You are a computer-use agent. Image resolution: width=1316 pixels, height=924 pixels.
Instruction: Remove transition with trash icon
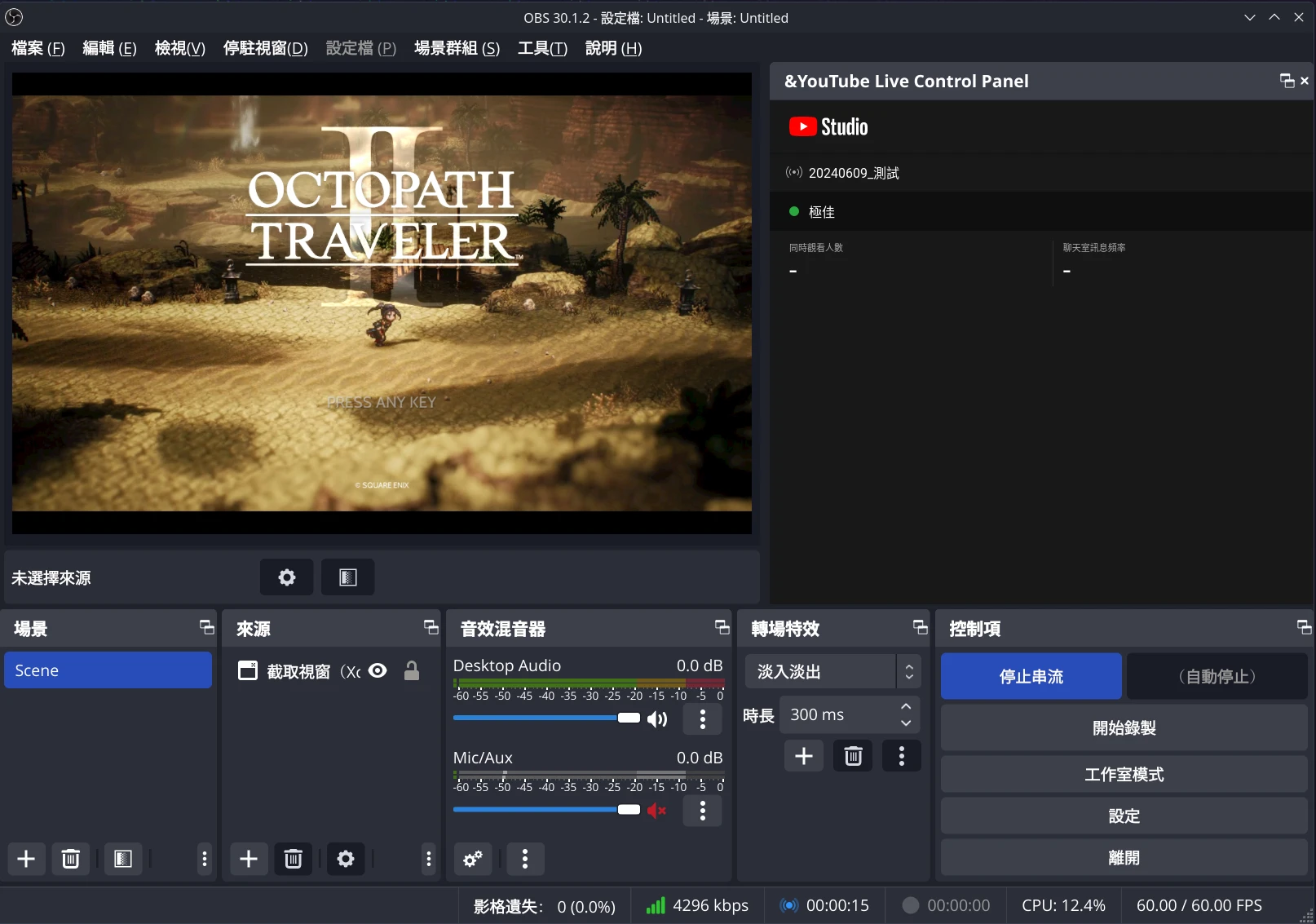pyautogui.click(x=854, y=756)
